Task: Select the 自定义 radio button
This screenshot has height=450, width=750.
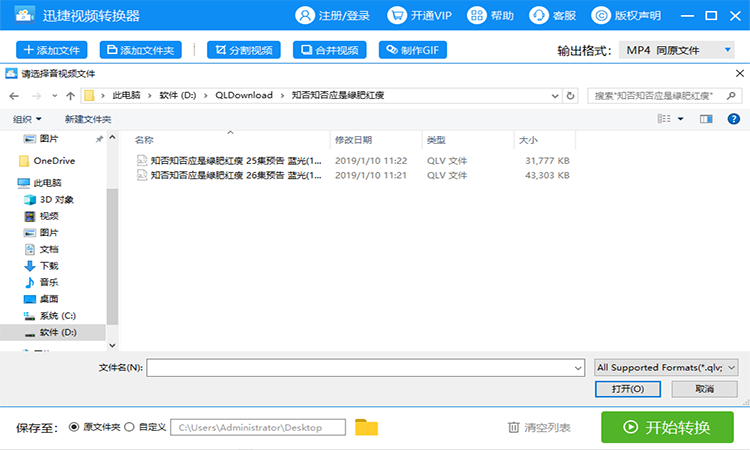Action: tap(129, 427)
